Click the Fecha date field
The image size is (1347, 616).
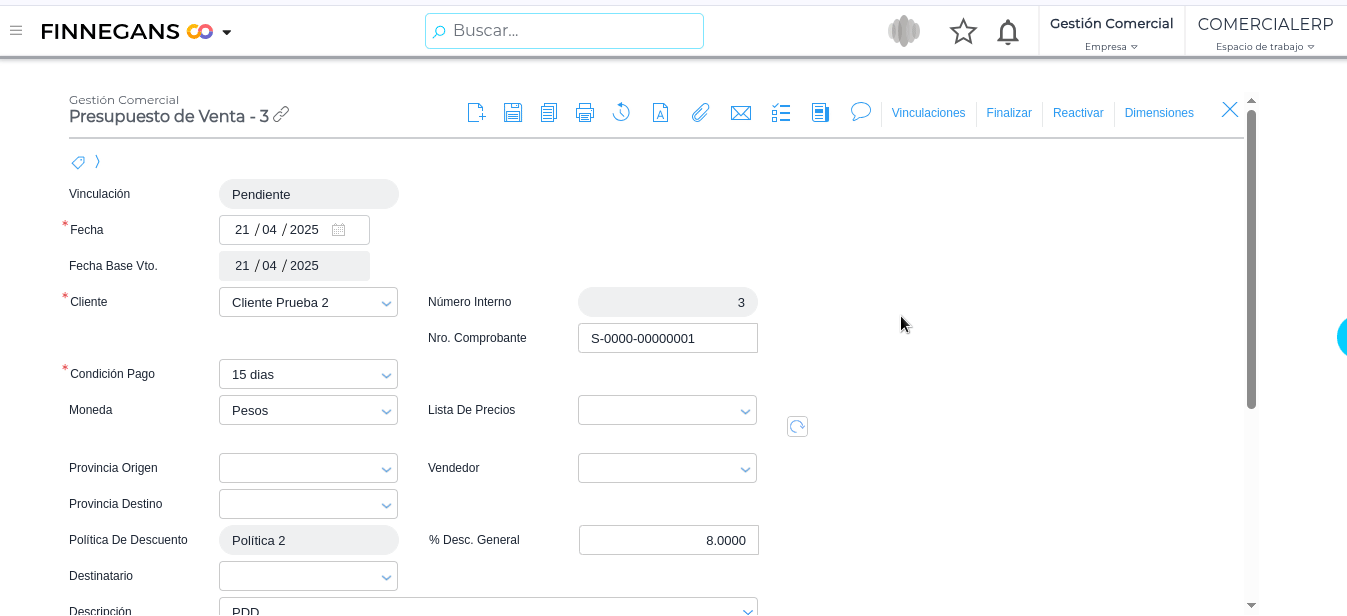click(x=294, y=230)
